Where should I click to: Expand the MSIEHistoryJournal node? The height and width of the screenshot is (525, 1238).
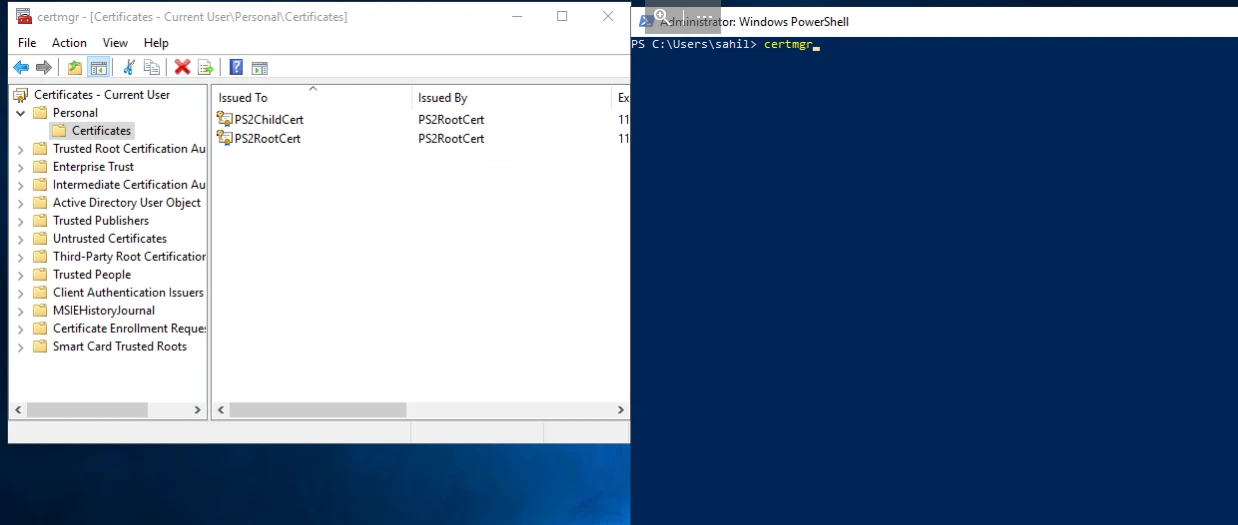[x=20, y=311]
